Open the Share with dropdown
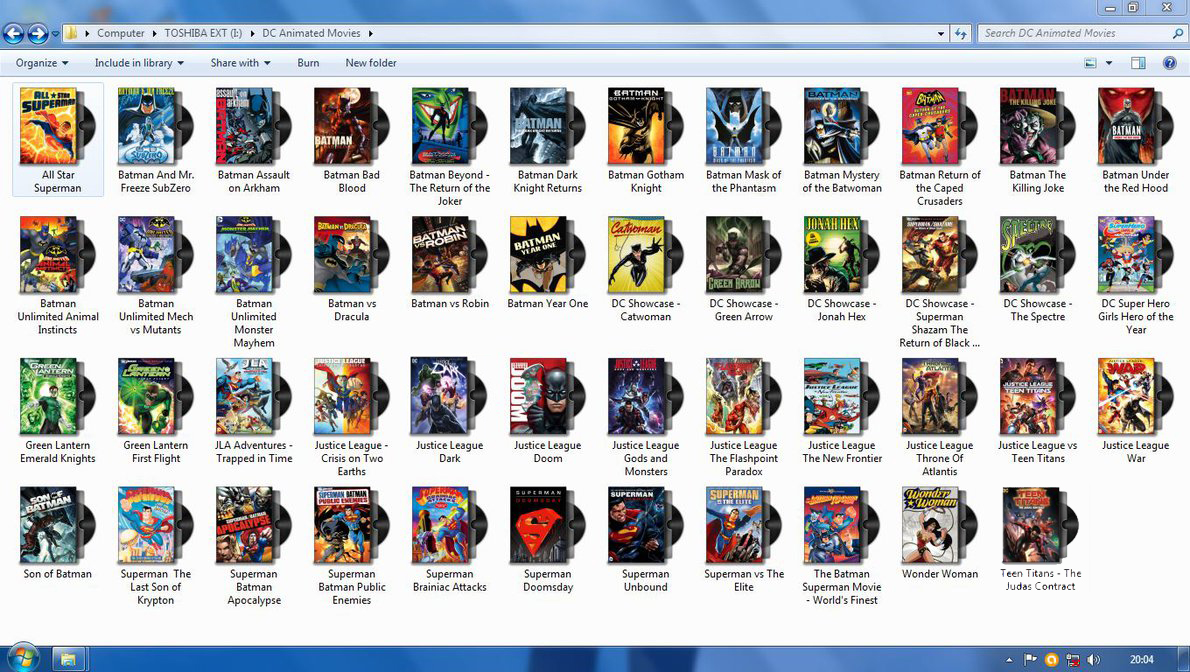This screenshot has height=672, width=1190. pyautogui.click(x=240, y=63)
